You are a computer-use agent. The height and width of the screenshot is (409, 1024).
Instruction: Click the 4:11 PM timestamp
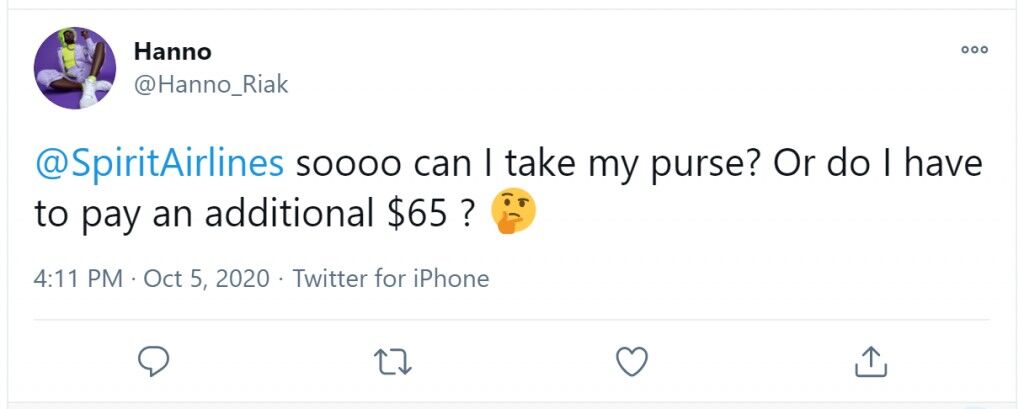tap(78, 279)
